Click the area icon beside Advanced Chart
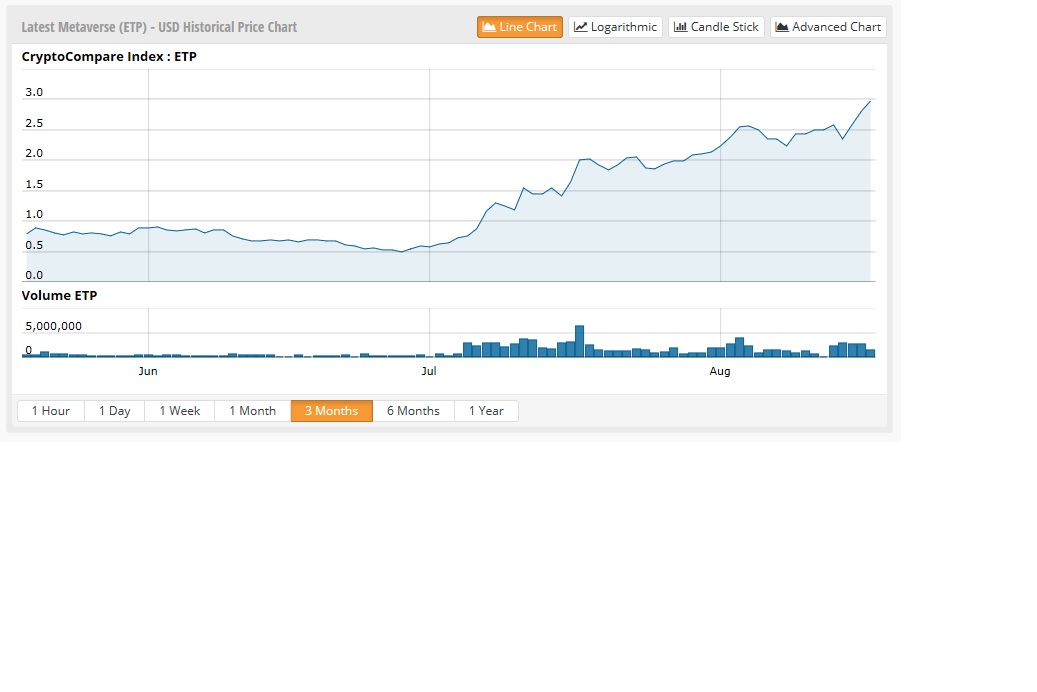This screenshot has height=692, width=1037. coord(782,27)
